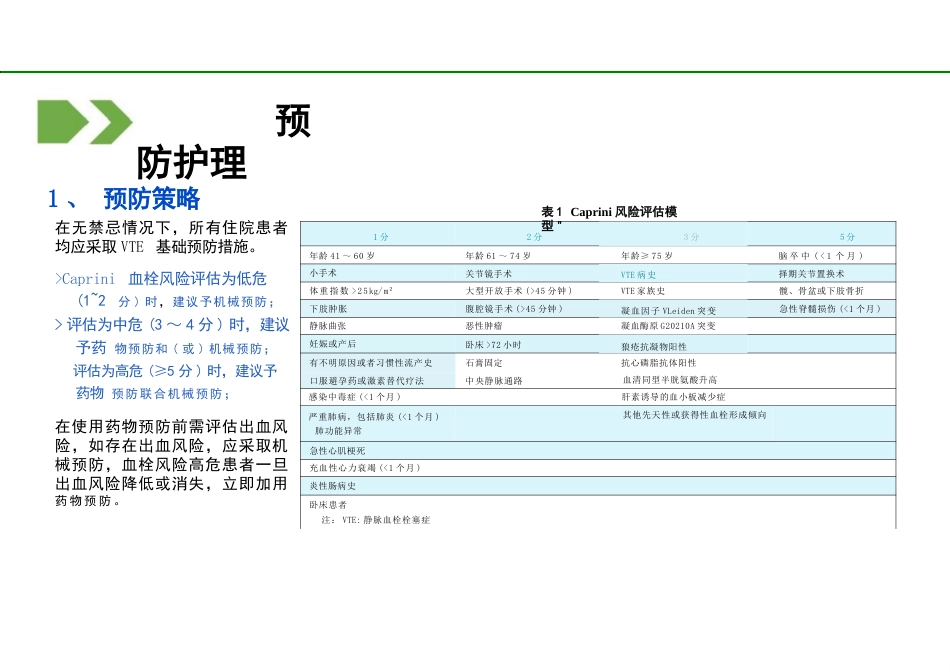Select cell '其他先天性或获得性血栓形成倾向'
Image resolution: width=950 pixels, height=672 pixels.
click(694, 415)
